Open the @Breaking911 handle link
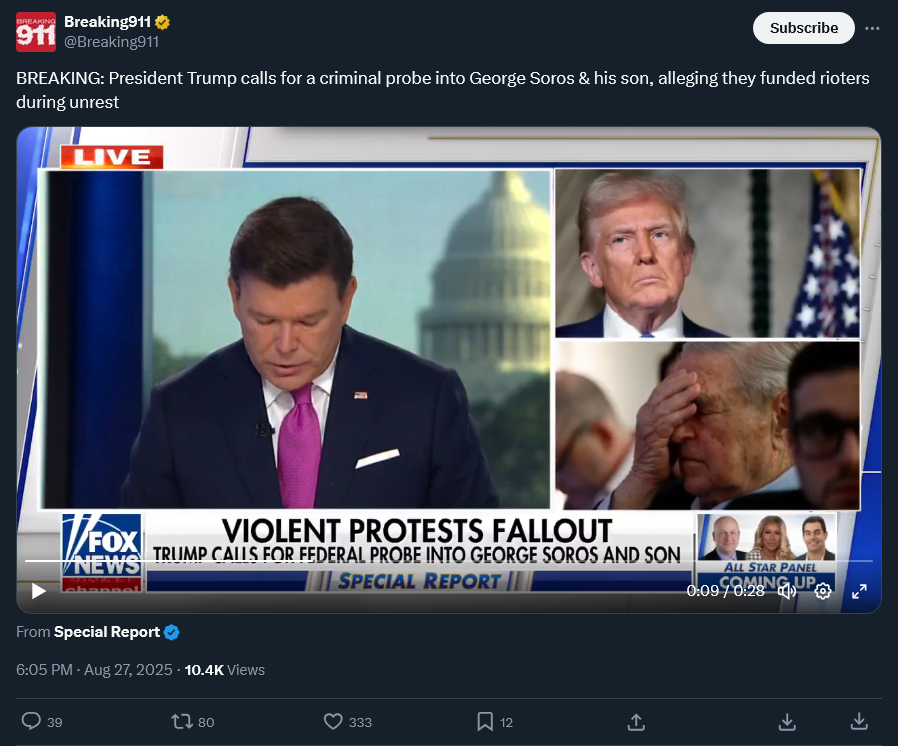 tap(111, 41)
